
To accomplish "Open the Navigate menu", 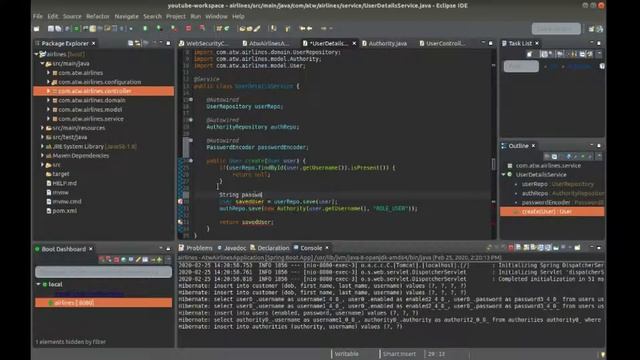I will (127, 16).
